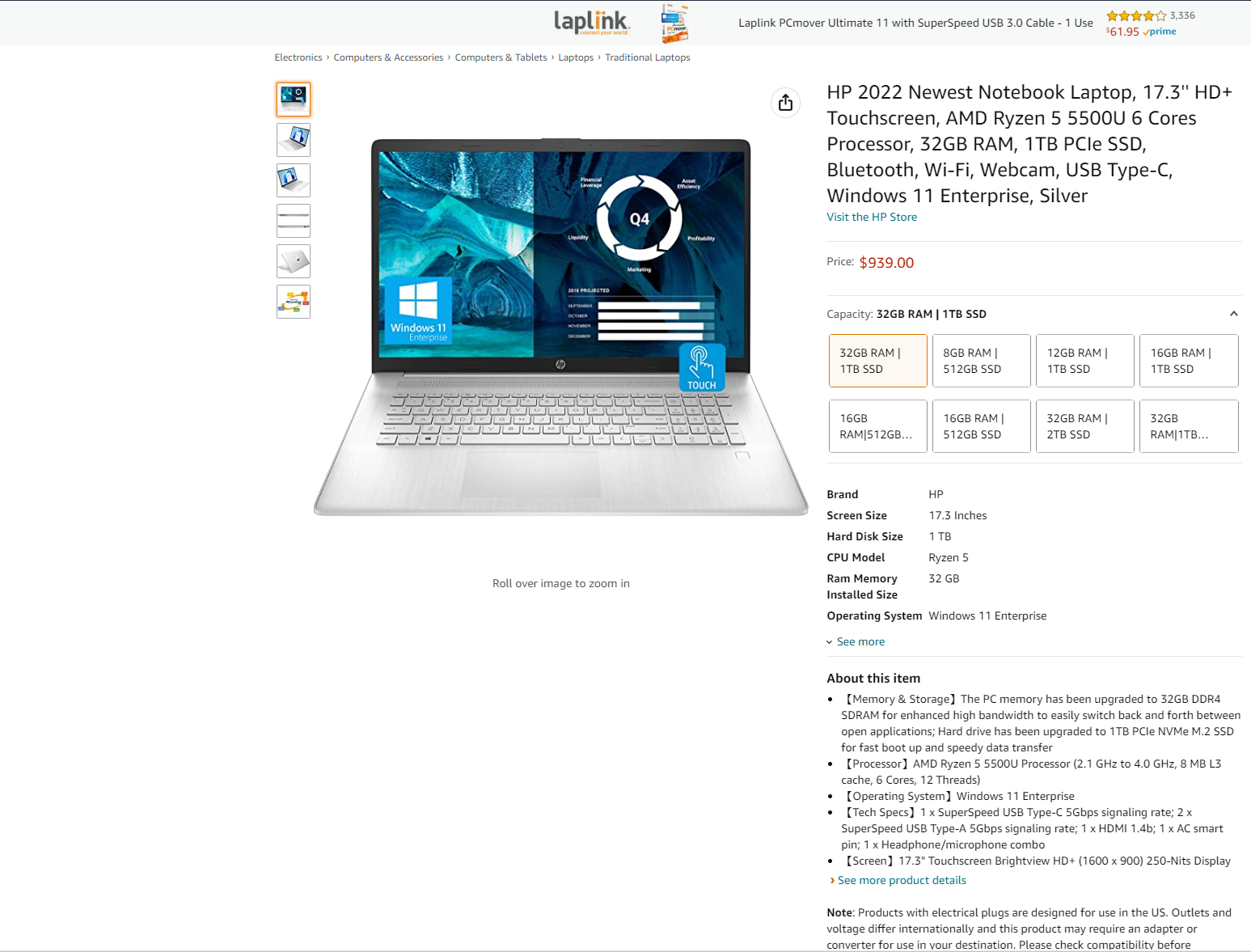The image size is (1251, 952).
Task: Choose the 12GB RAM | 1TB SSD option
Action: point(1085,361)
